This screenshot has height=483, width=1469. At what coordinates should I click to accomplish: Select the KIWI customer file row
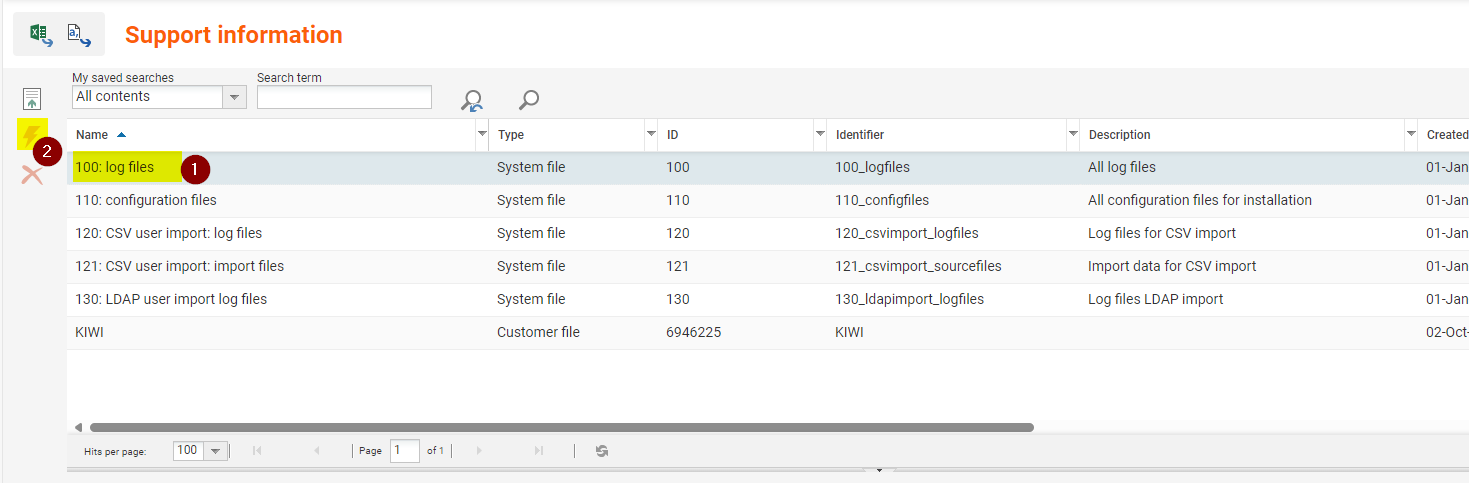(x=90, y=332)
